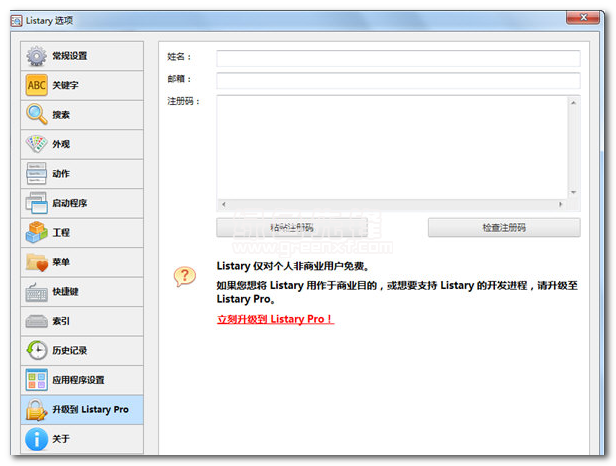The image size is (616, 466).
Task: Click the Listary icon in title bar
Action: [16, 20]
